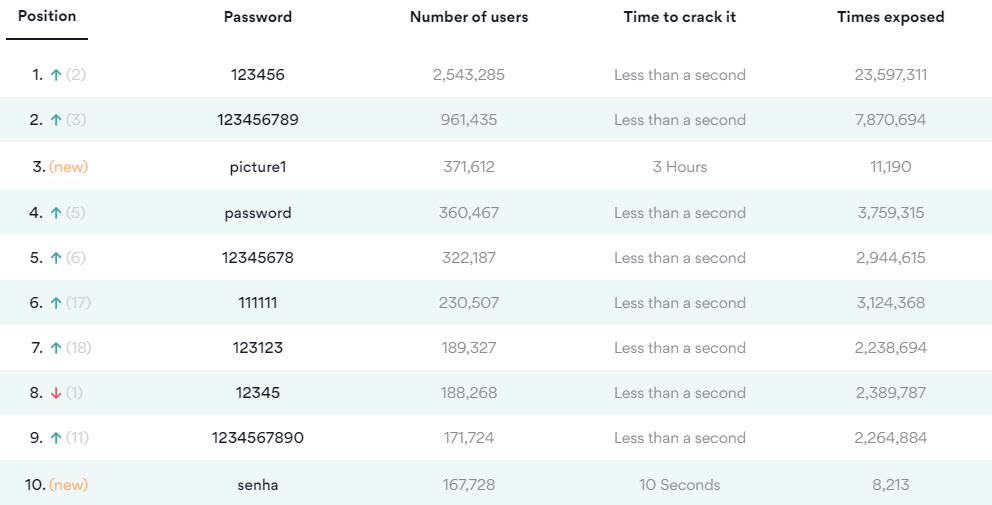Click the up arrow in the 1234567890 row

pyautogui.click(x=56, y=438)
